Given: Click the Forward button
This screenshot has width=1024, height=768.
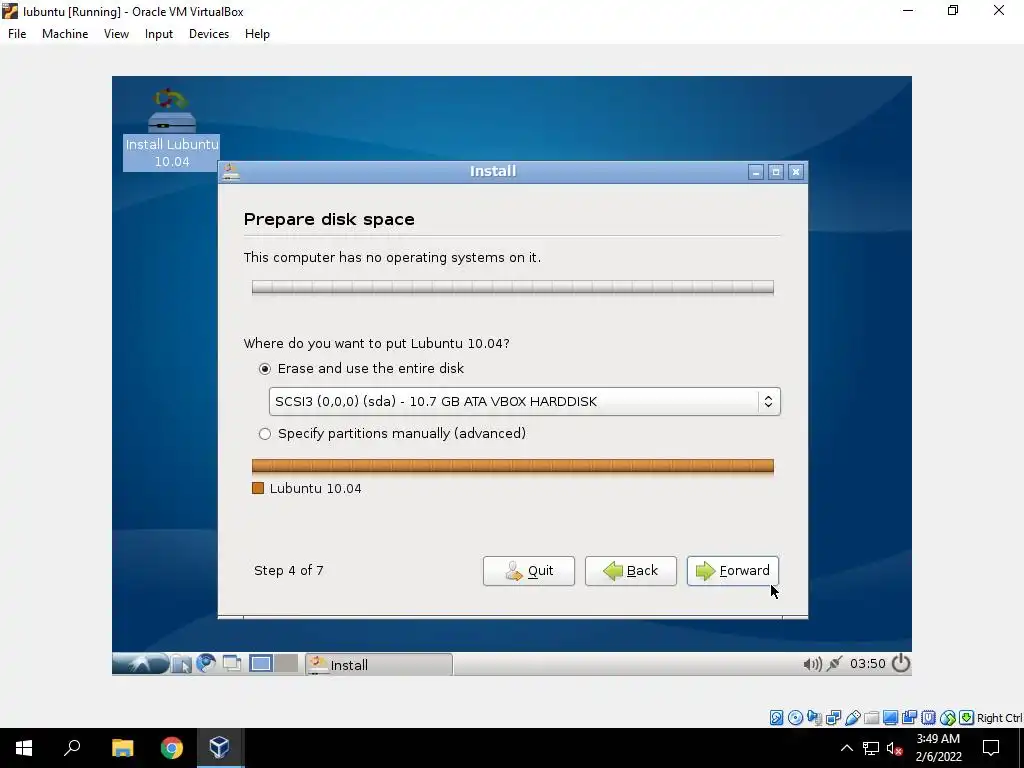Looking at the screenshot, I should tap(733, 571).
